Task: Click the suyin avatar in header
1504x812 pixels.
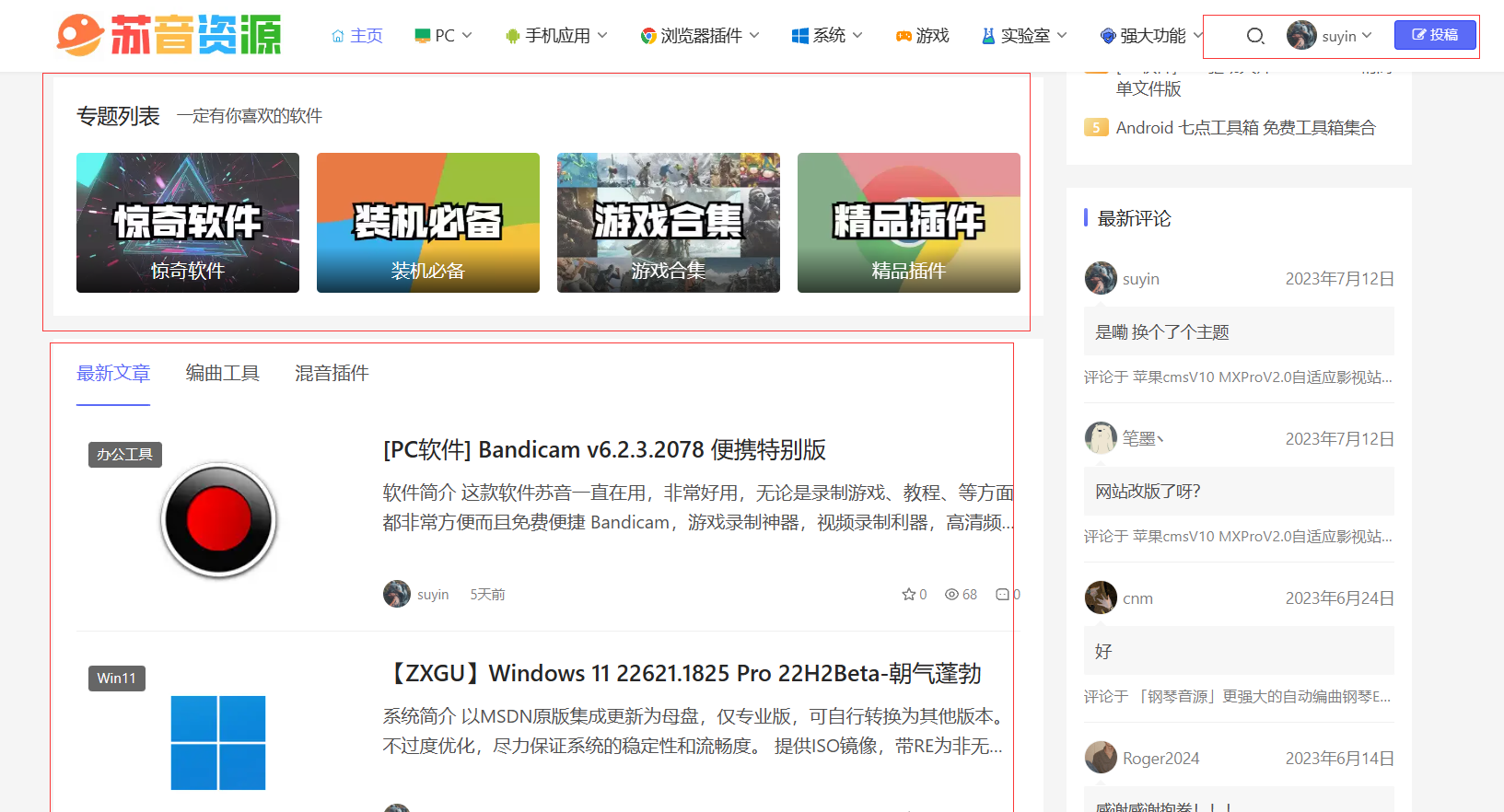Action: 1301,35
